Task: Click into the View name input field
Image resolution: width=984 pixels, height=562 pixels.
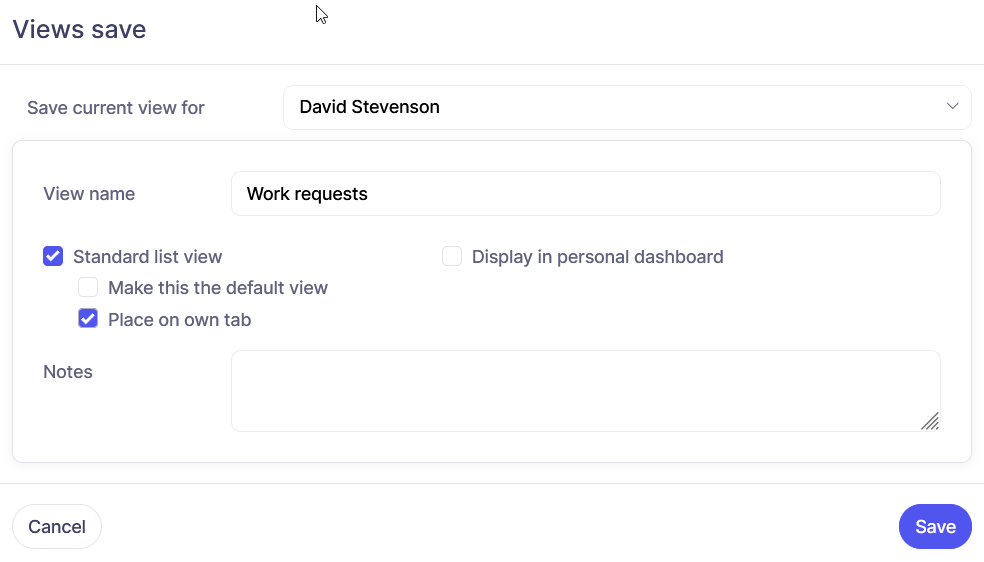Action: coord(585,194)
